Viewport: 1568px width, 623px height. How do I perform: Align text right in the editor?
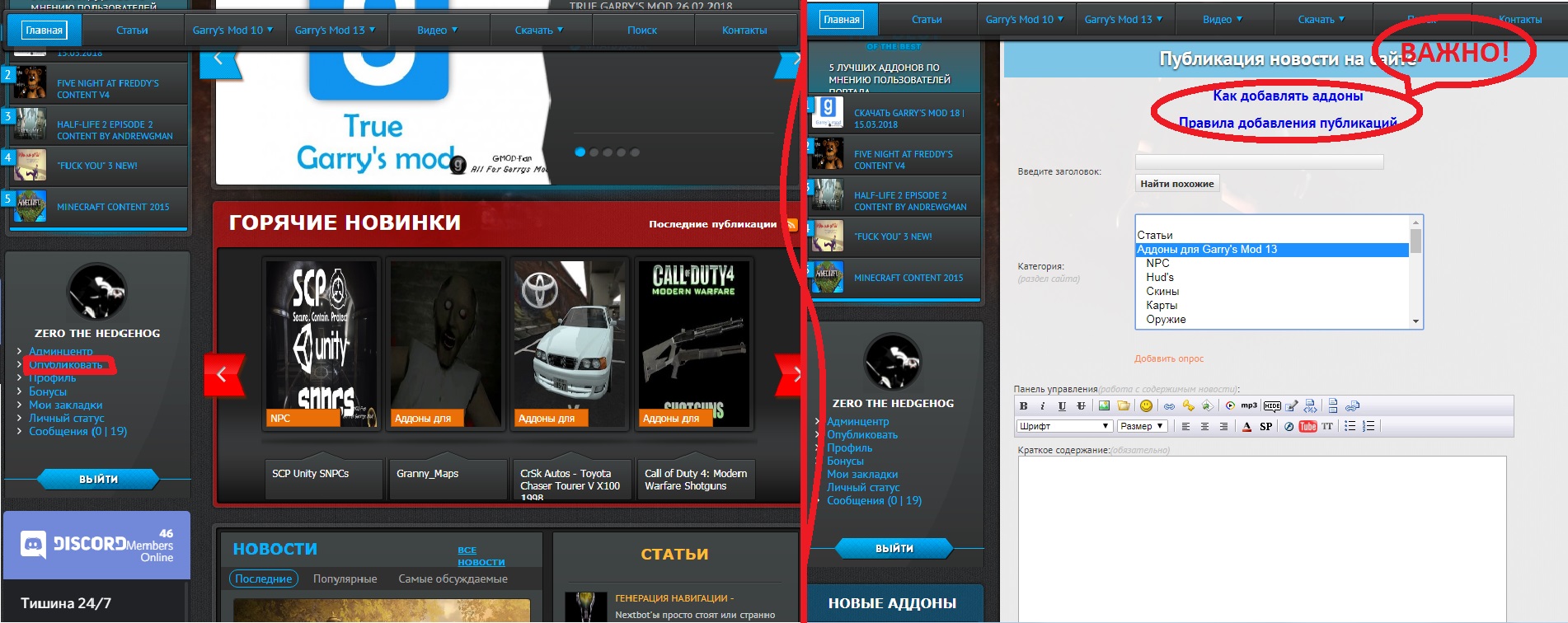(1223, 426)
